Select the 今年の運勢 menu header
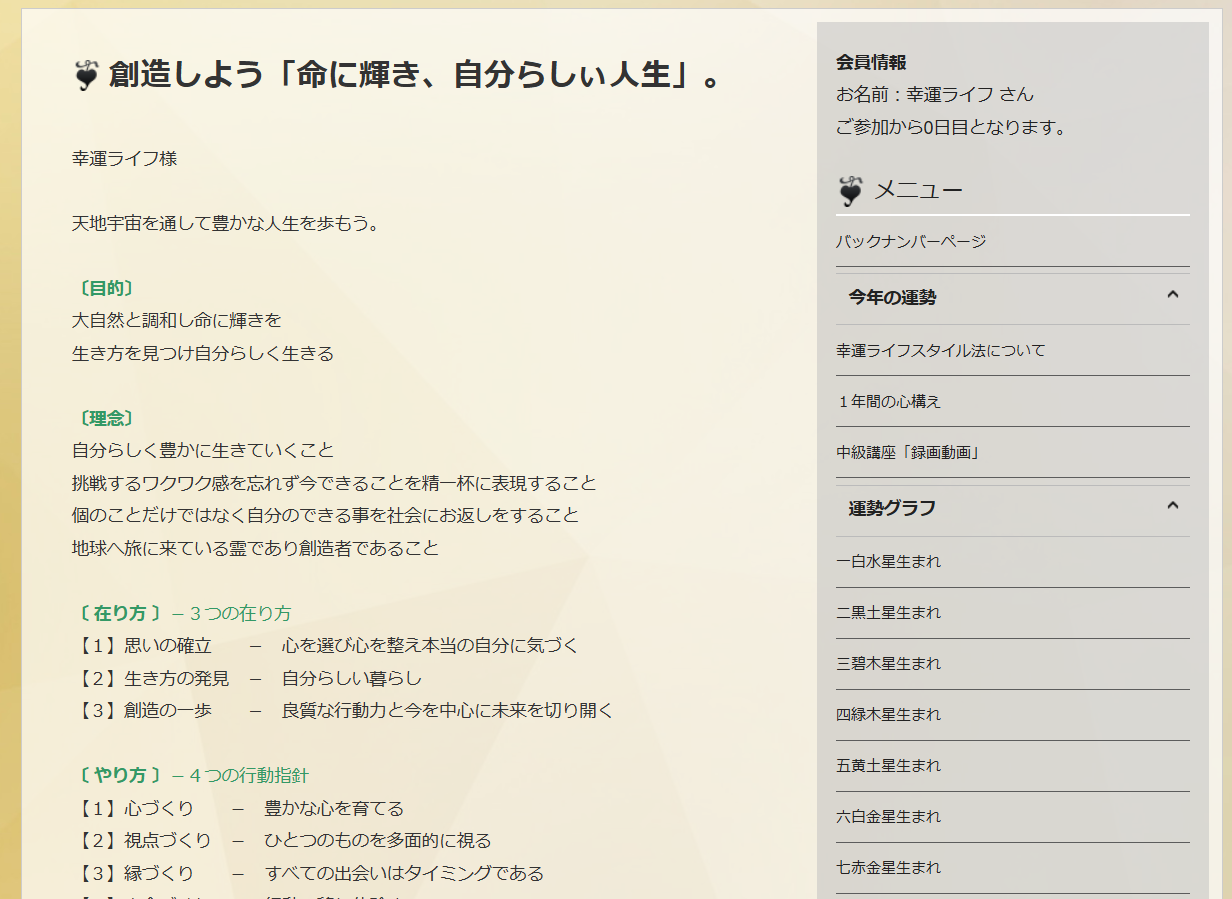 892,298
